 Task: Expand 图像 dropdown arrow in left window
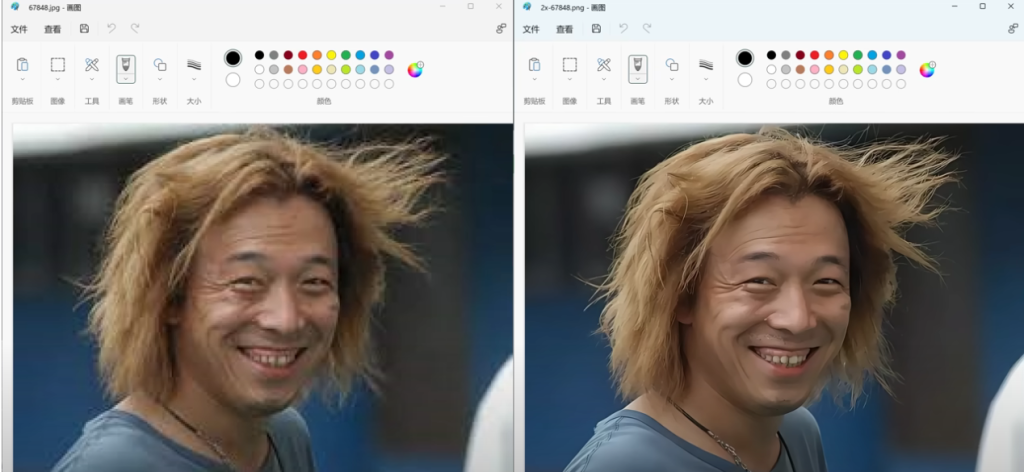click(57, 79)
